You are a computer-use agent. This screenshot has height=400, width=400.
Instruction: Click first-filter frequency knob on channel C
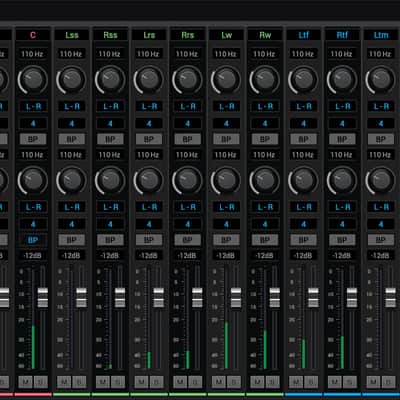tap(33, 80)
